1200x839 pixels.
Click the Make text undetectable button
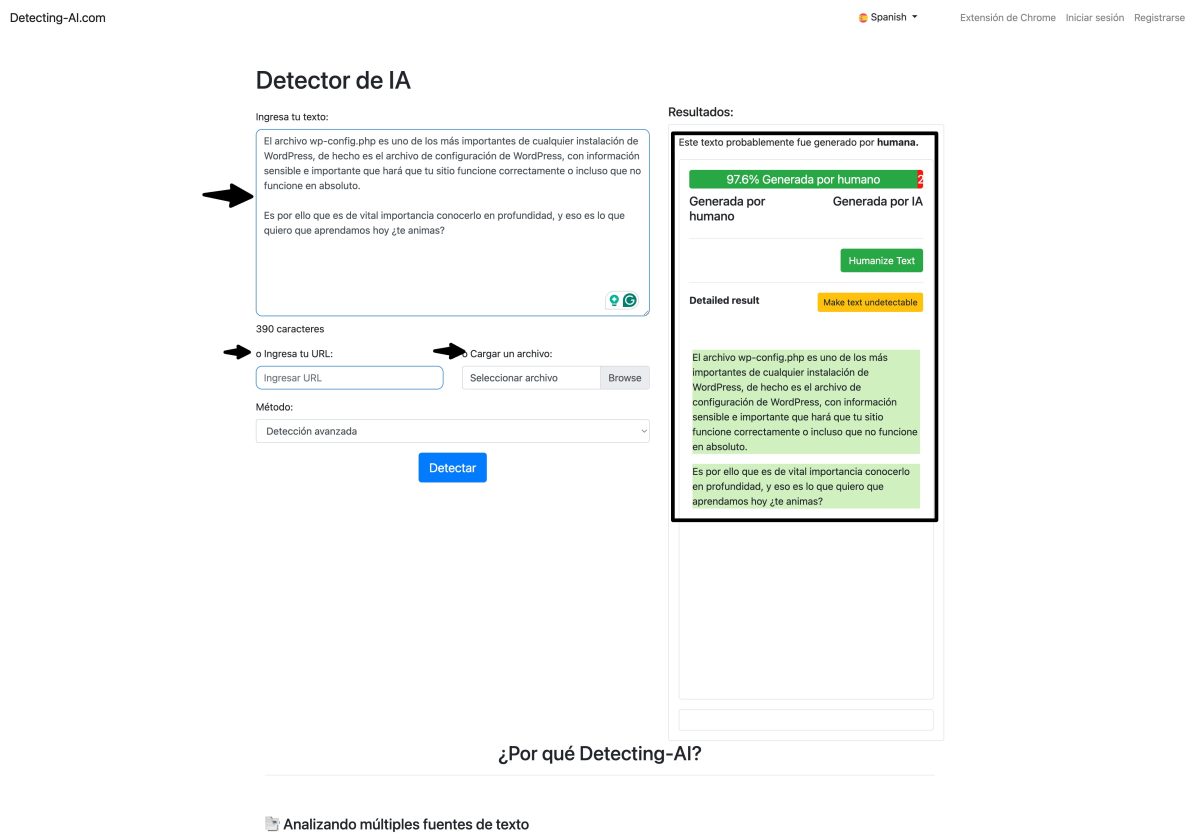click(x=870, y=302)
